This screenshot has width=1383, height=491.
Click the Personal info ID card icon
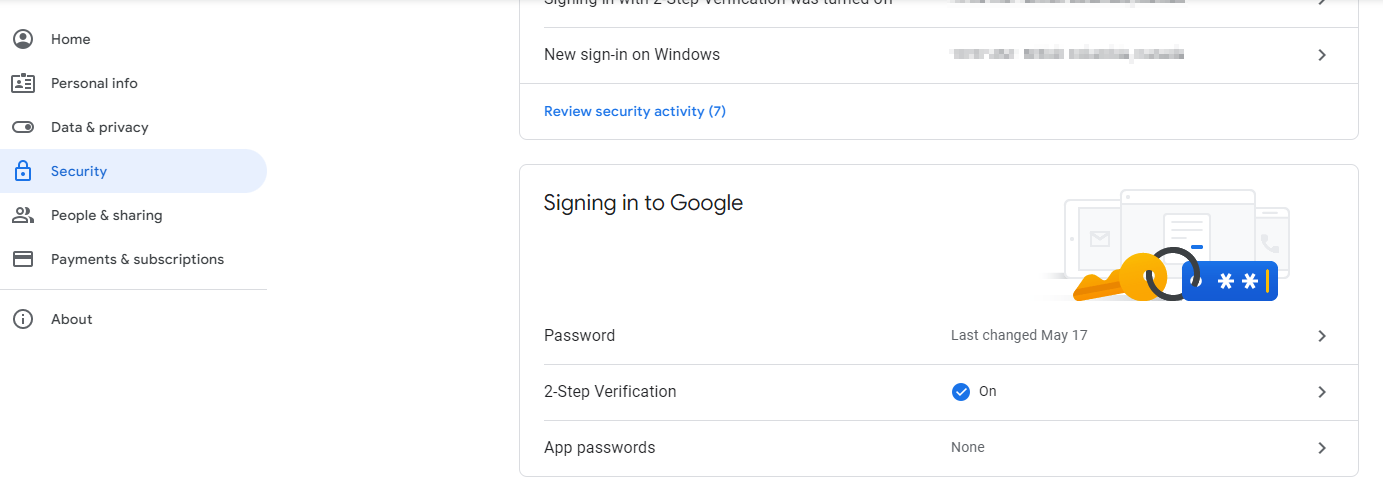22,83
